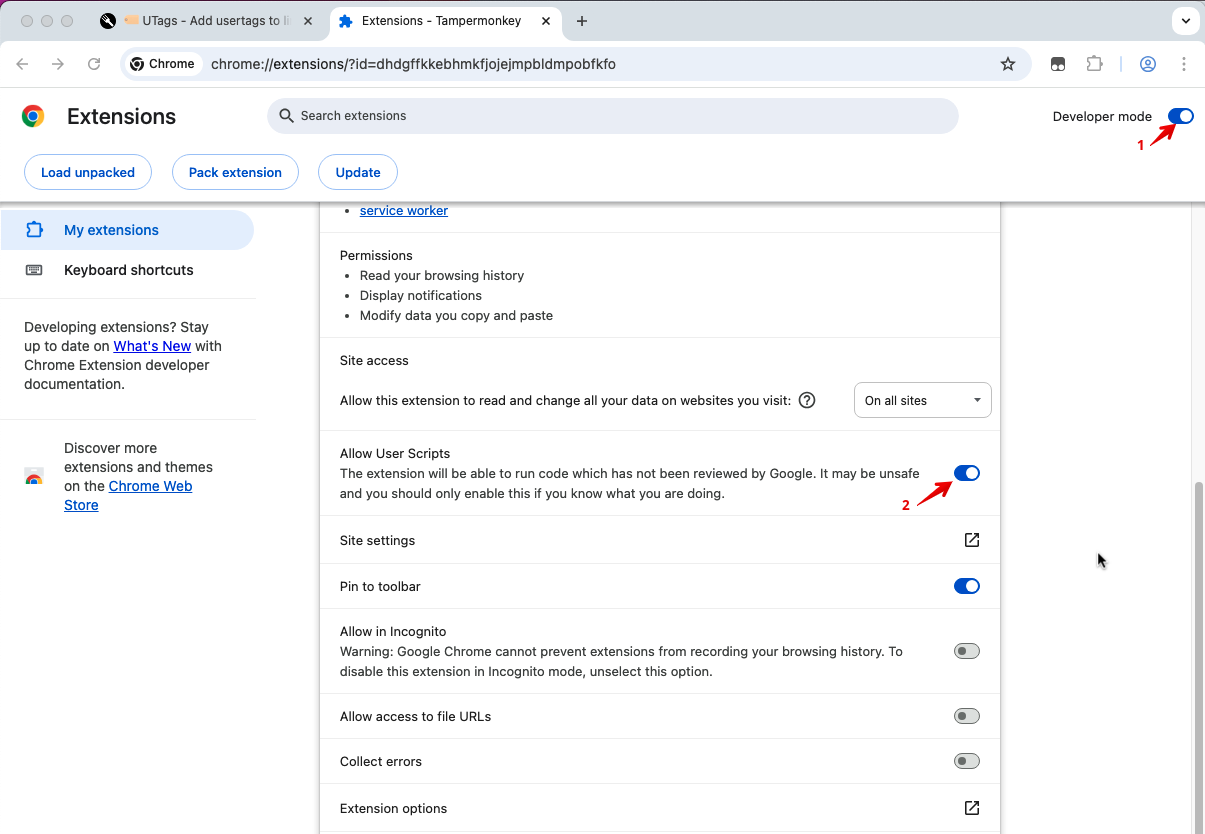The width and height of the screenshot is (1205, 834).
Task: Turn off Developer mode toggle
Action: [1180, 116]
